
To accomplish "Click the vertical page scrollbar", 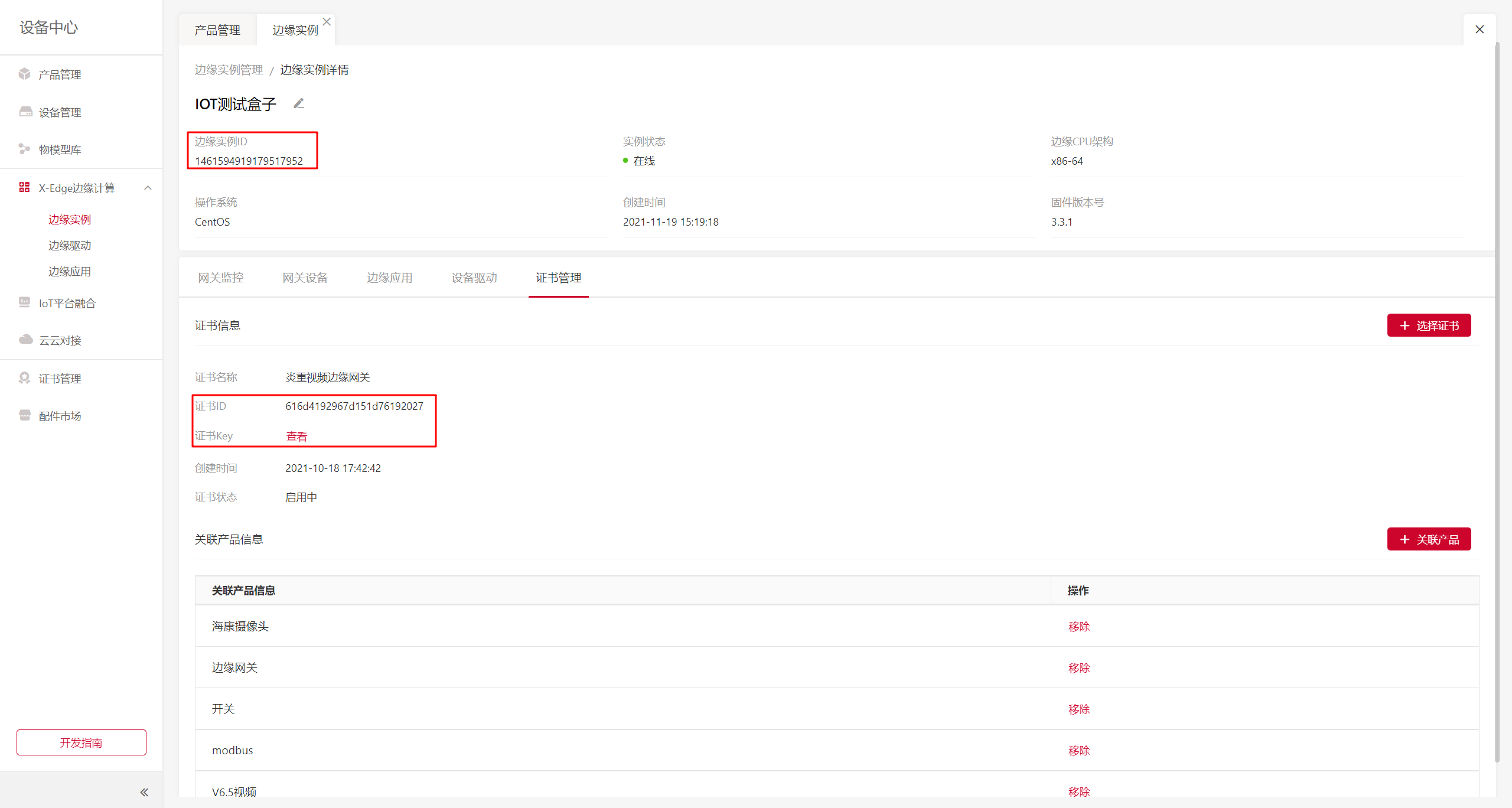I will pyautogui.click(x=1497, y=402).
